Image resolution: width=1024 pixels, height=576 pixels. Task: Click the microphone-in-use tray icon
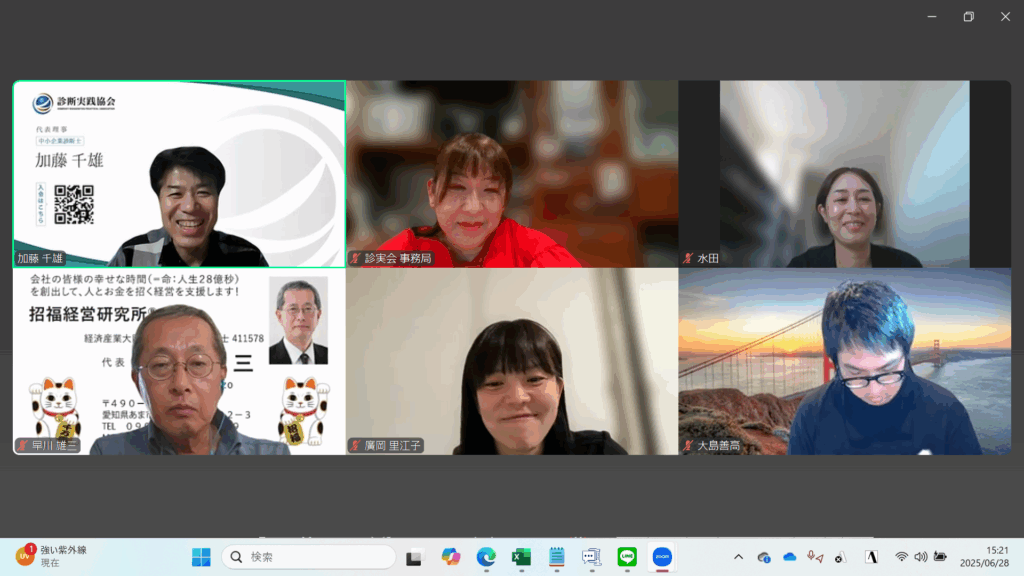click(x=814, y=557)
